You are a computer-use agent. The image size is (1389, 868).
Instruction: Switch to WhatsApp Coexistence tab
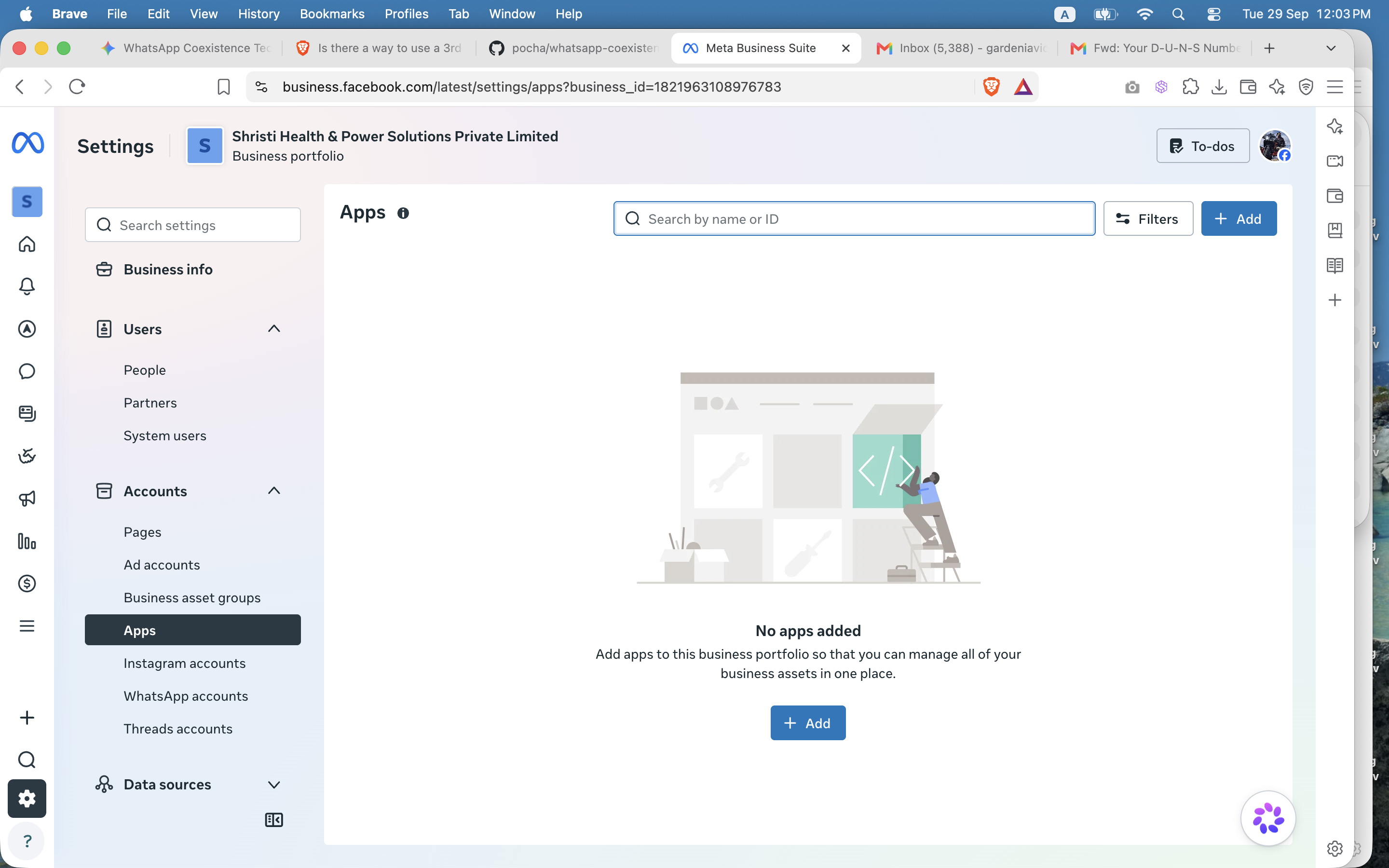[x=187, y=48]
